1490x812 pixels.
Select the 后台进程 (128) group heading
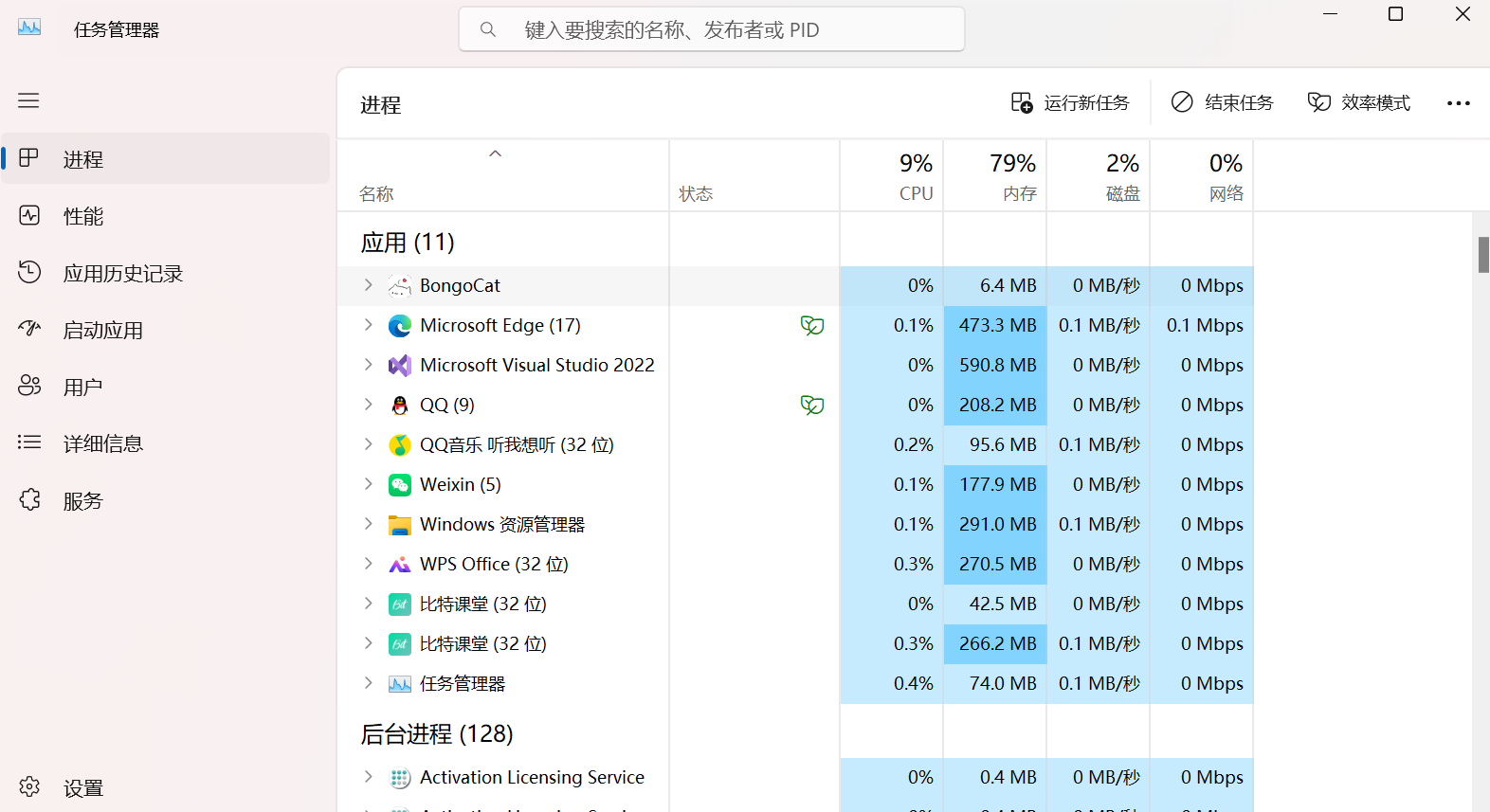pyautogui.click(x=437, y=734)
